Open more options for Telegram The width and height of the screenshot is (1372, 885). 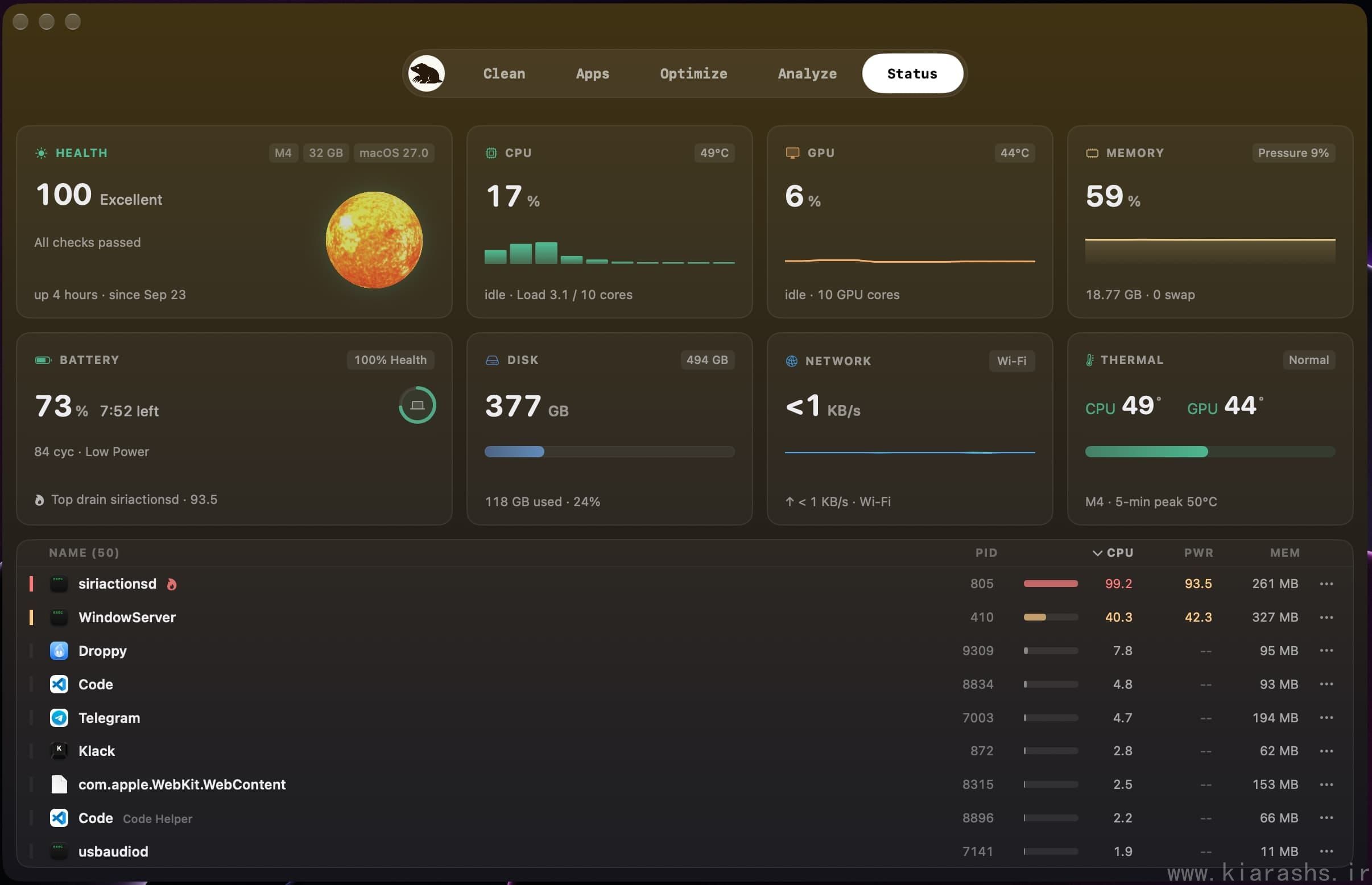tap(1326, 718)
